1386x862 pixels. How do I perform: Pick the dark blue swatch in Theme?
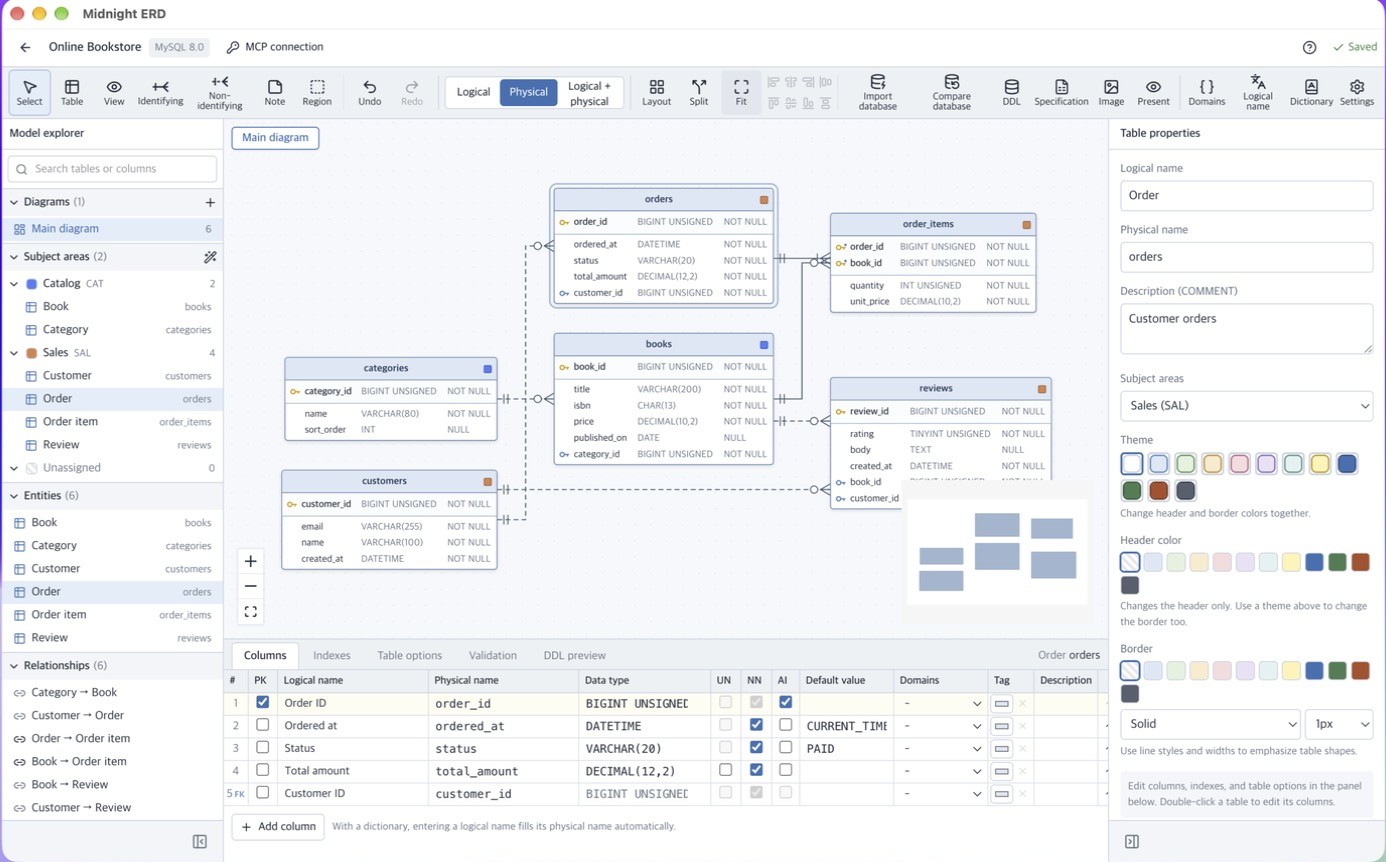[1347, 464]
